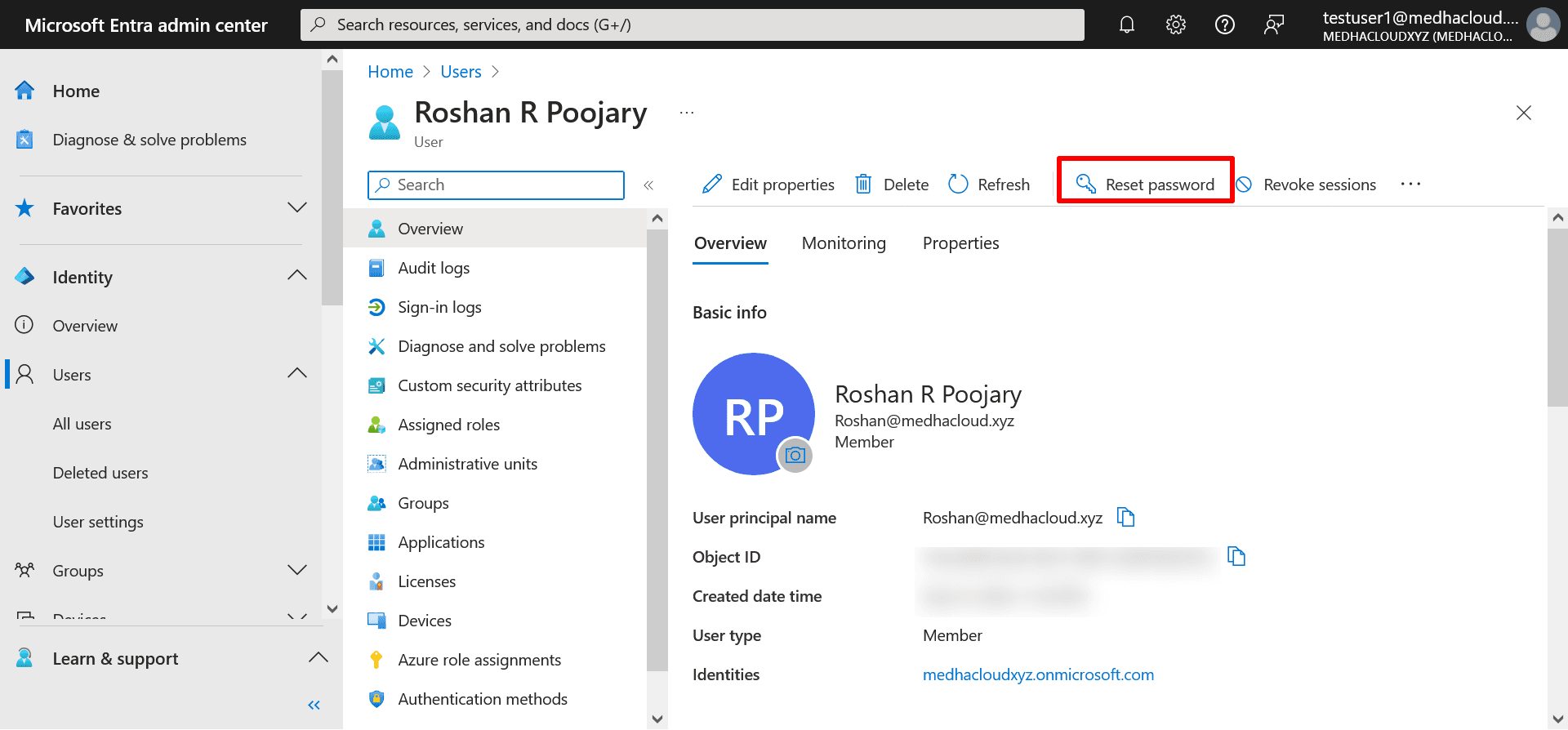This screenshot has height=730, width=1568.
Task: Copy the Object ID value
Action: [1236, 556]
